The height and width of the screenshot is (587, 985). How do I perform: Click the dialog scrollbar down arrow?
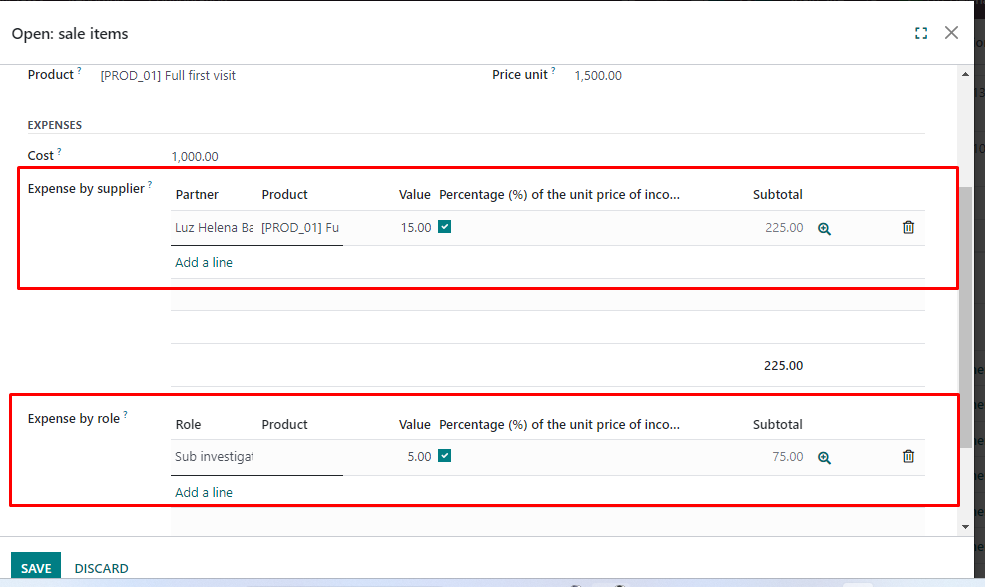point(966,527)
